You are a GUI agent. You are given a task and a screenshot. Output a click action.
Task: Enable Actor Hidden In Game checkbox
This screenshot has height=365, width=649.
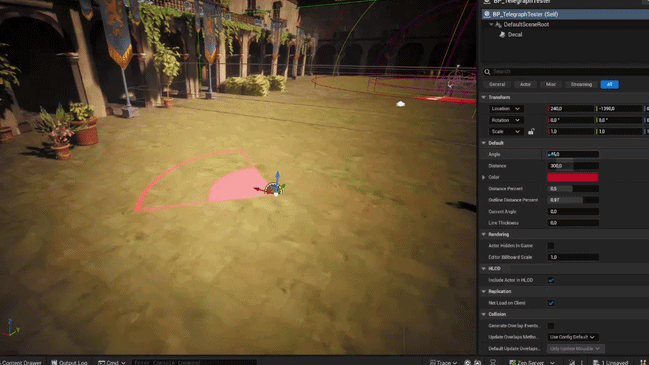[551, 246]
